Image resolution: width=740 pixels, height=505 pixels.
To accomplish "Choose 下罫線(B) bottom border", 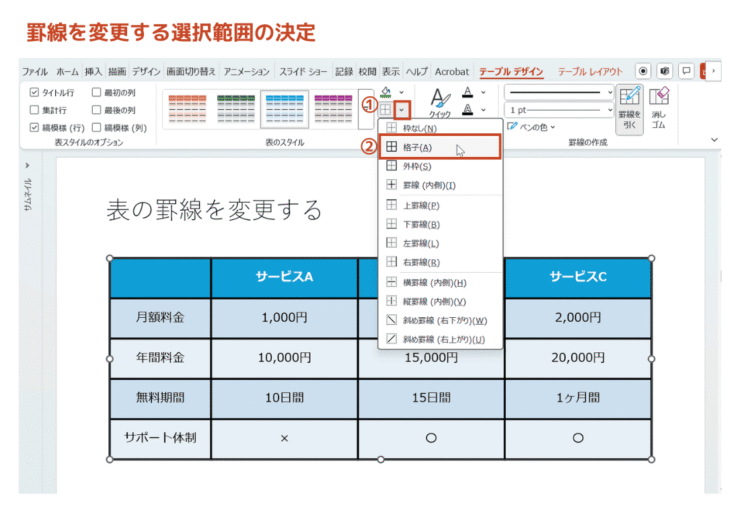I will (439, 224).
